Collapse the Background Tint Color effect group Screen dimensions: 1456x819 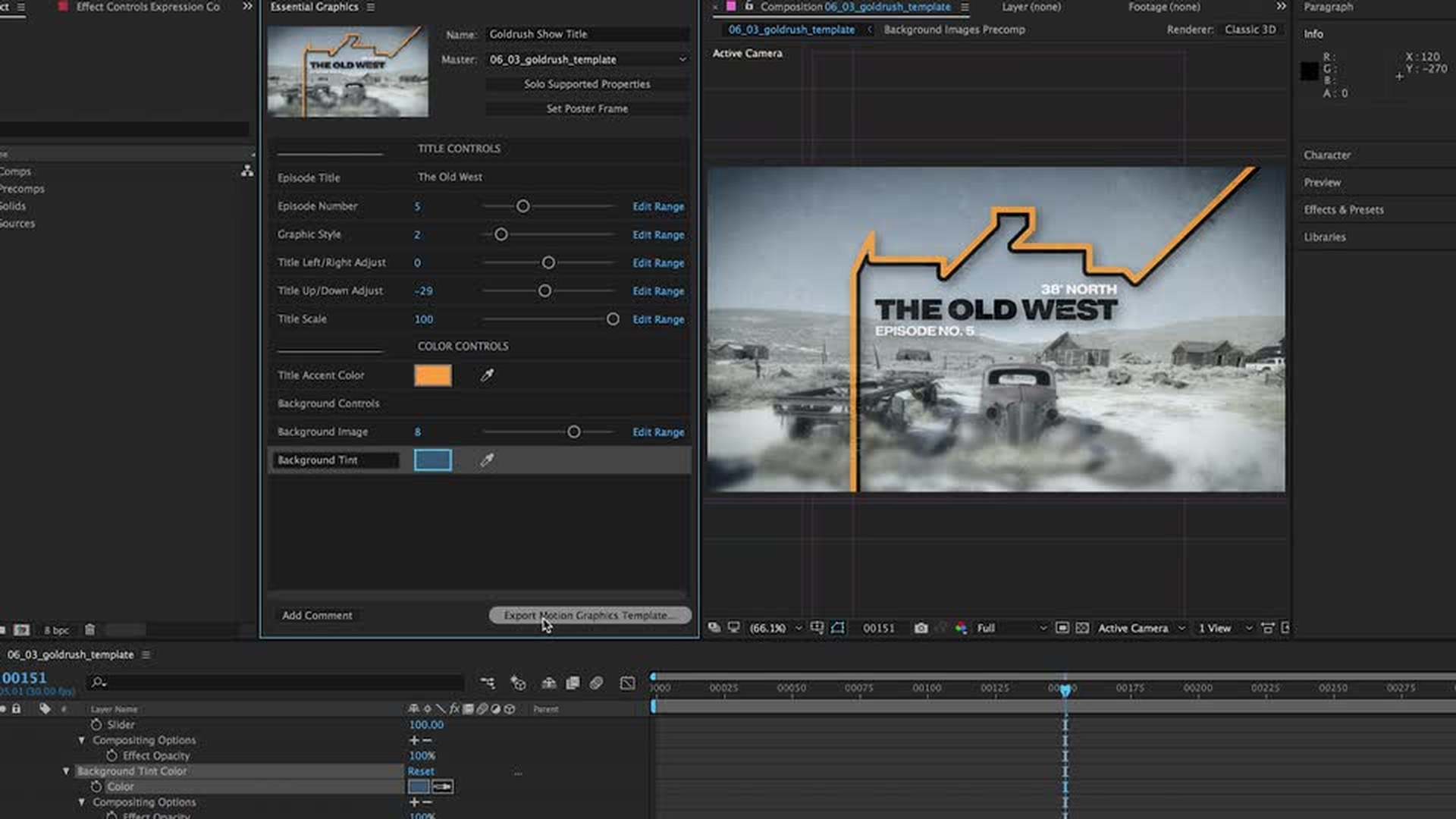(x=66, y=771)
